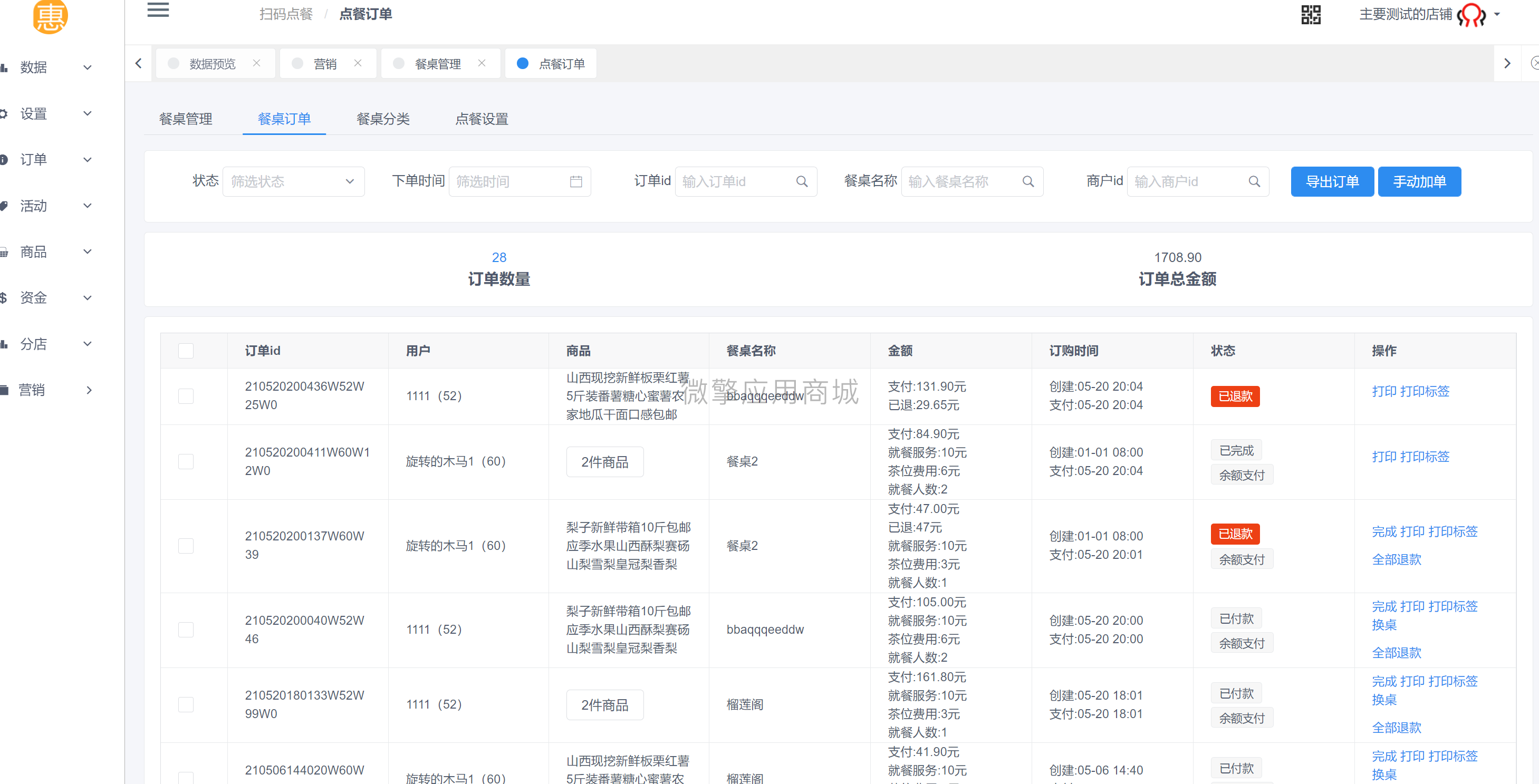The height and width of the screenshot is (784, 1539).
Task: Click the hamburger menu icon
Action: click(x=157, y=15)
